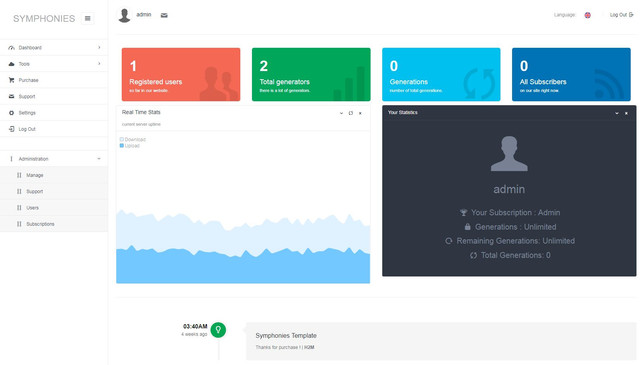The image size is (640, 365).
Task: Click the Manage item grip icon
Action: [19, 175]
